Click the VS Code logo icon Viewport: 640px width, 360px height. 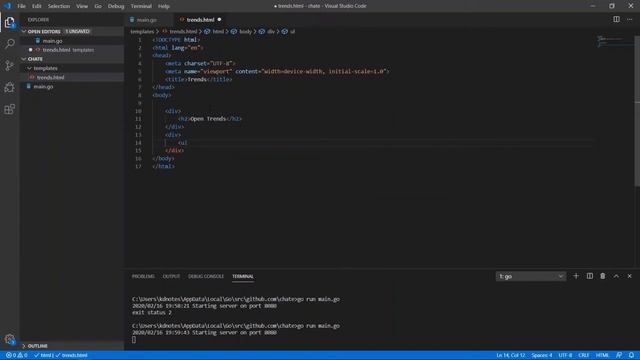point(7,6)
